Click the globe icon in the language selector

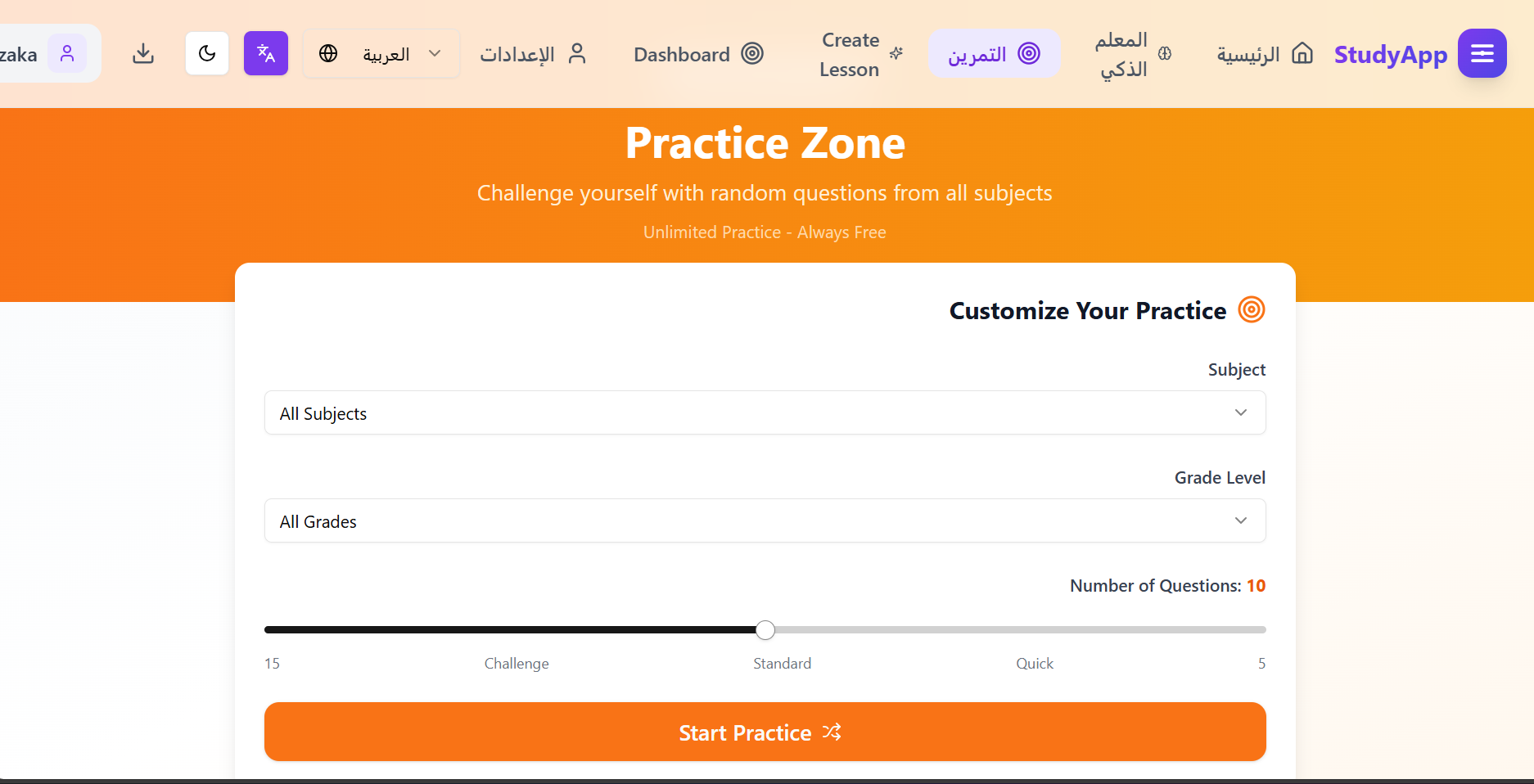pos(328,54)
